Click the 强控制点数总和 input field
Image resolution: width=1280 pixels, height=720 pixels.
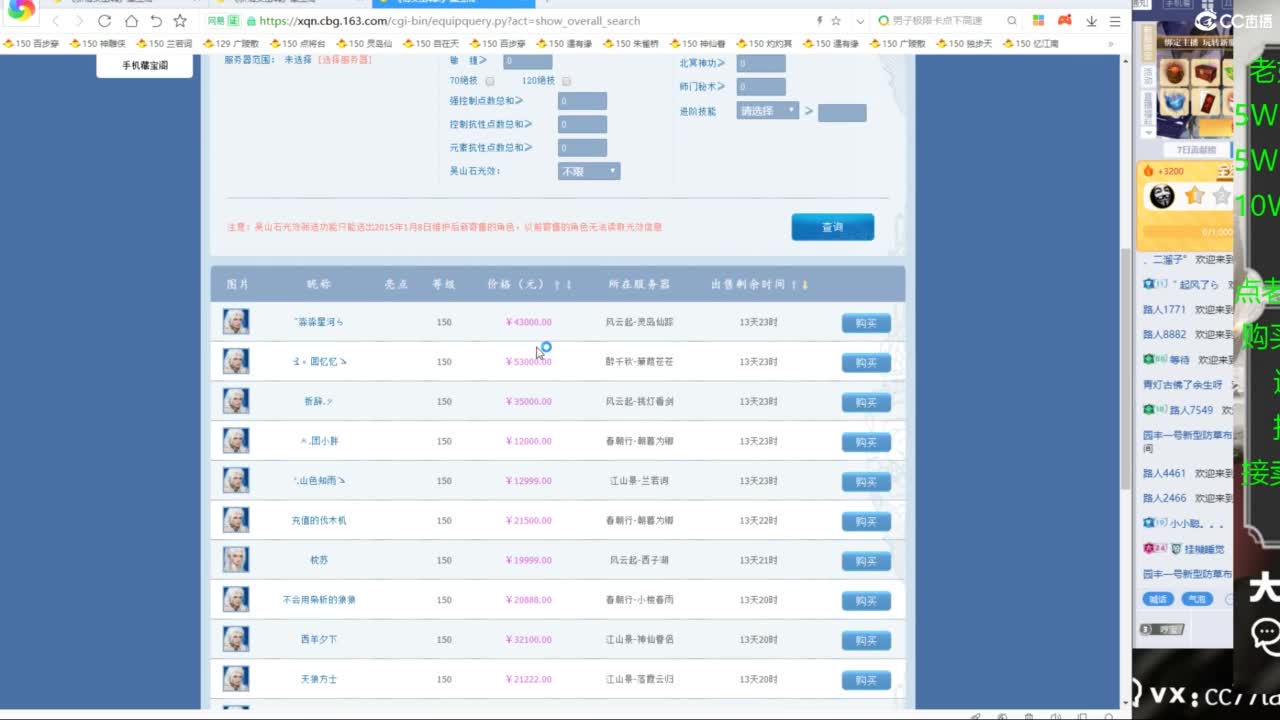coord(582,101)
